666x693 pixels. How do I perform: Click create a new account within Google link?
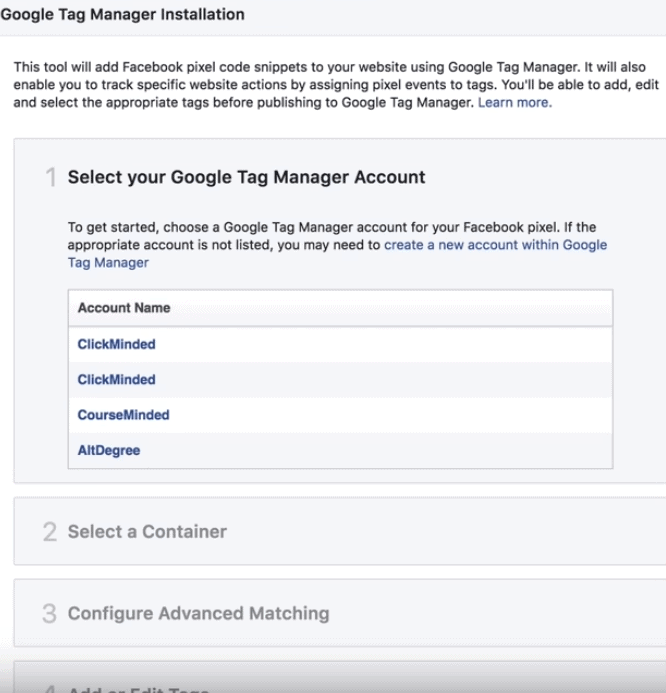pyautogui.click(x=495, y=245)
